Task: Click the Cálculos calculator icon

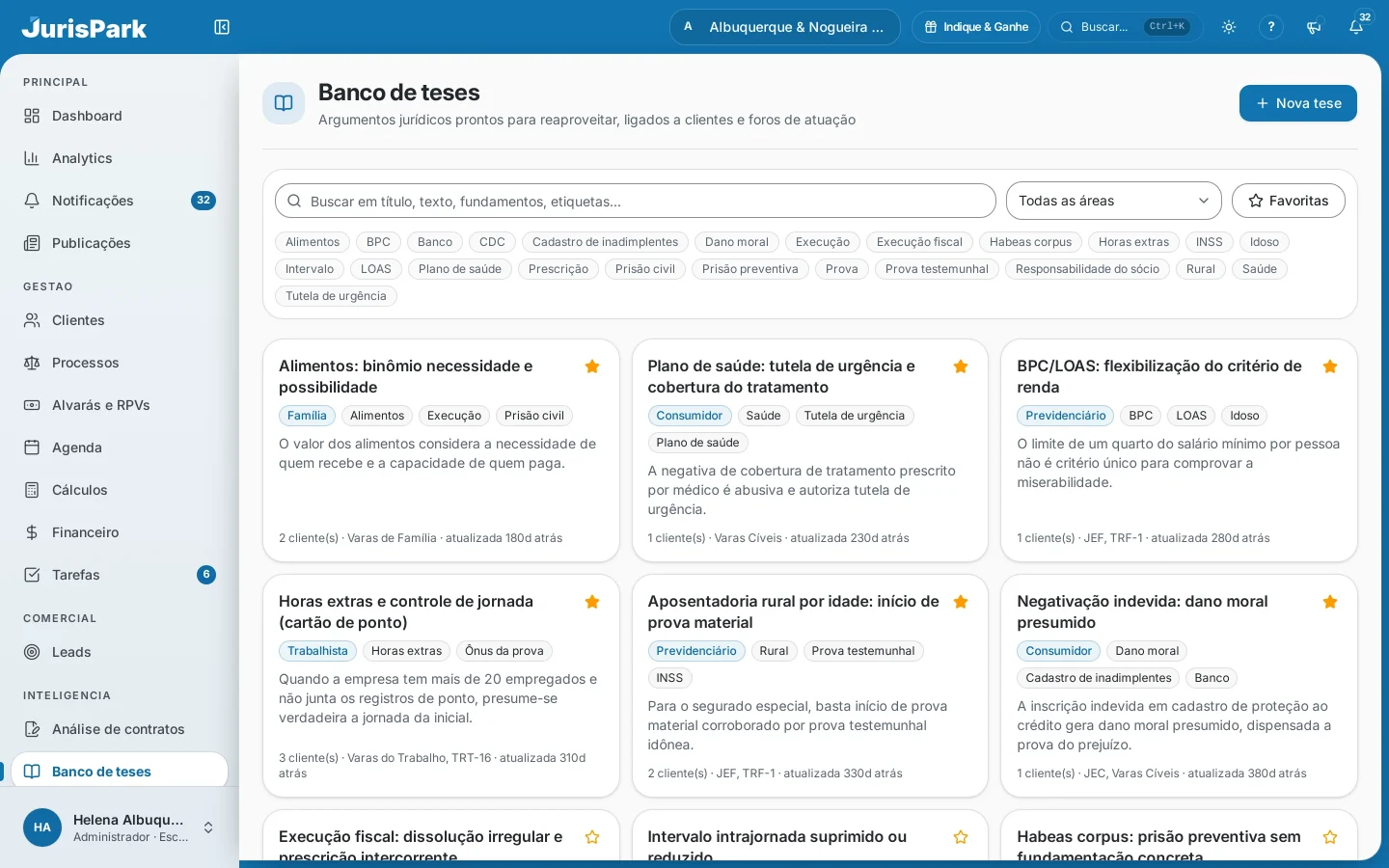Action: tap(32, 490)
